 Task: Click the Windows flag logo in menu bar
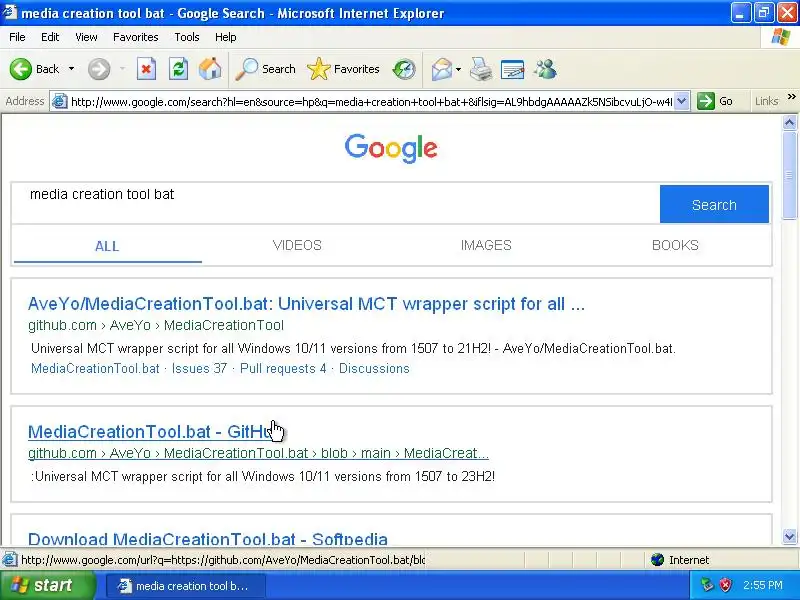point(781,37)
